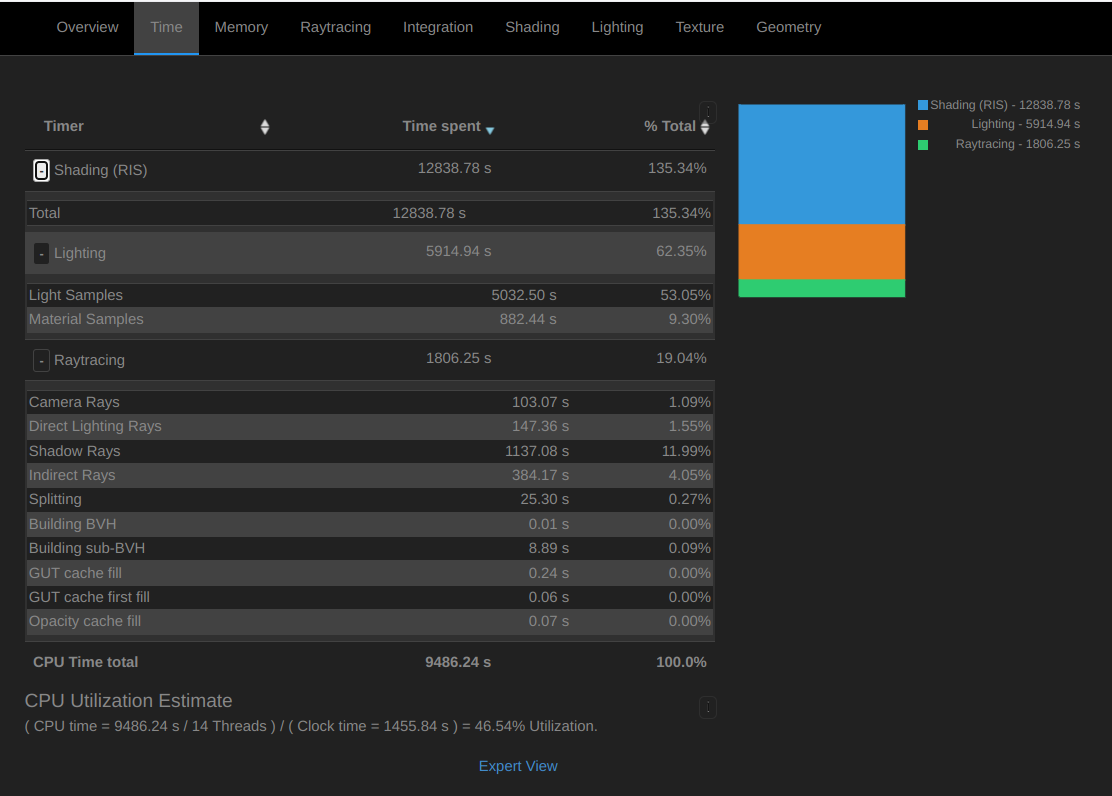
Task: Sort by the Timer column arrows
Action: [x=265, y=127]
